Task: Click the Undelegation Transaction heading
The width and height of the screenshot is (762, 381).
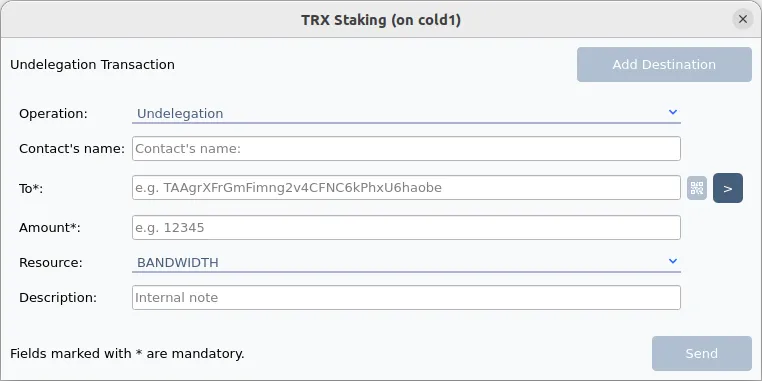Action: coord(92,65)
